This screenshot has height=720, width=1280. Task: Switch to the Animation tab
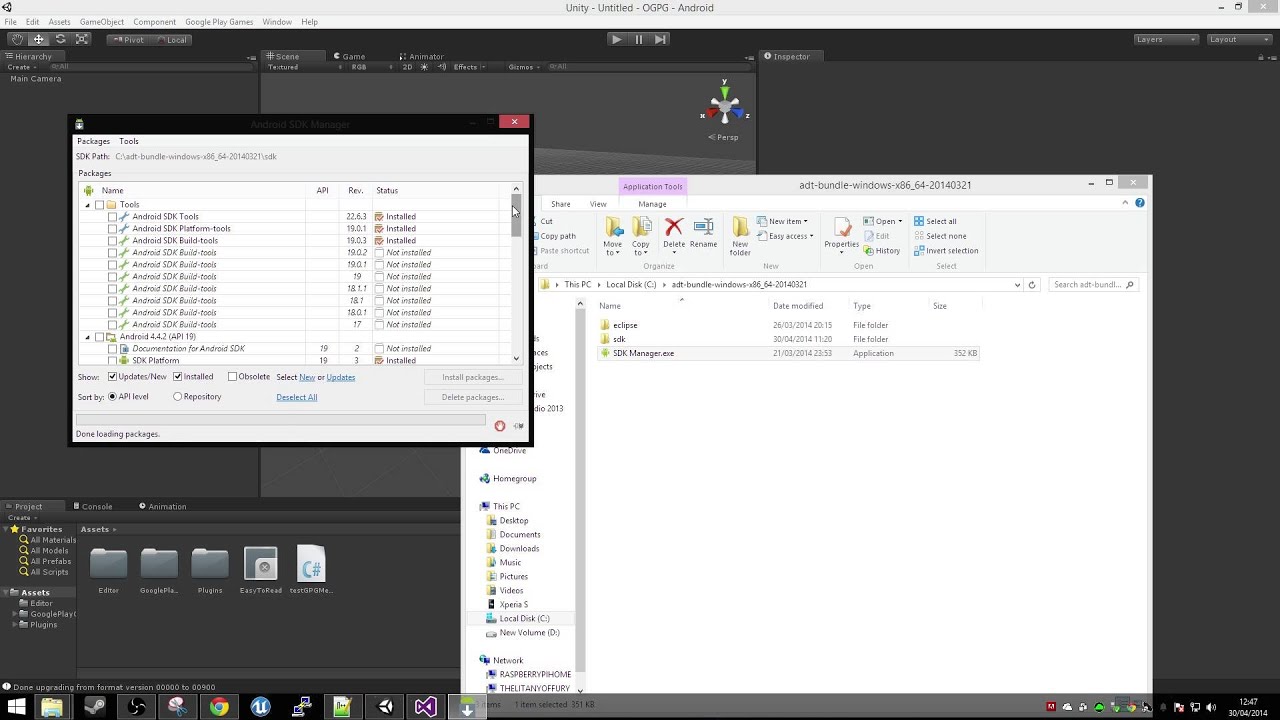[162, 506]
